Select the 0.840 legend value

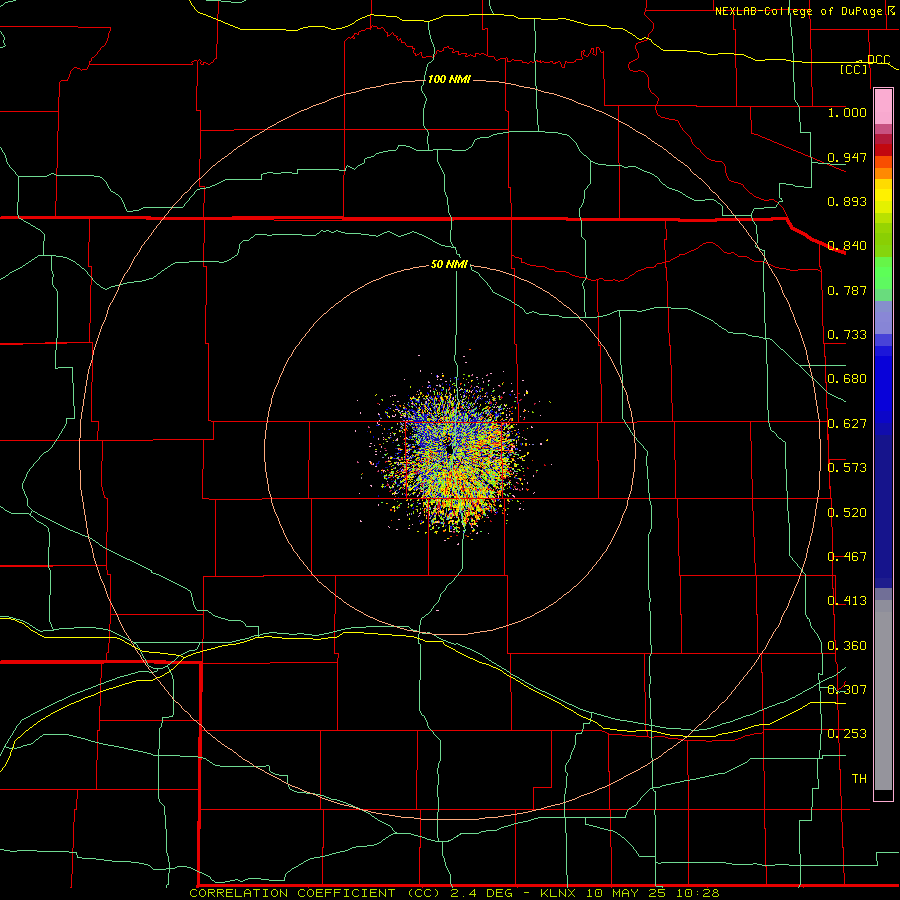pyautogui.click(x=847, y=245)
